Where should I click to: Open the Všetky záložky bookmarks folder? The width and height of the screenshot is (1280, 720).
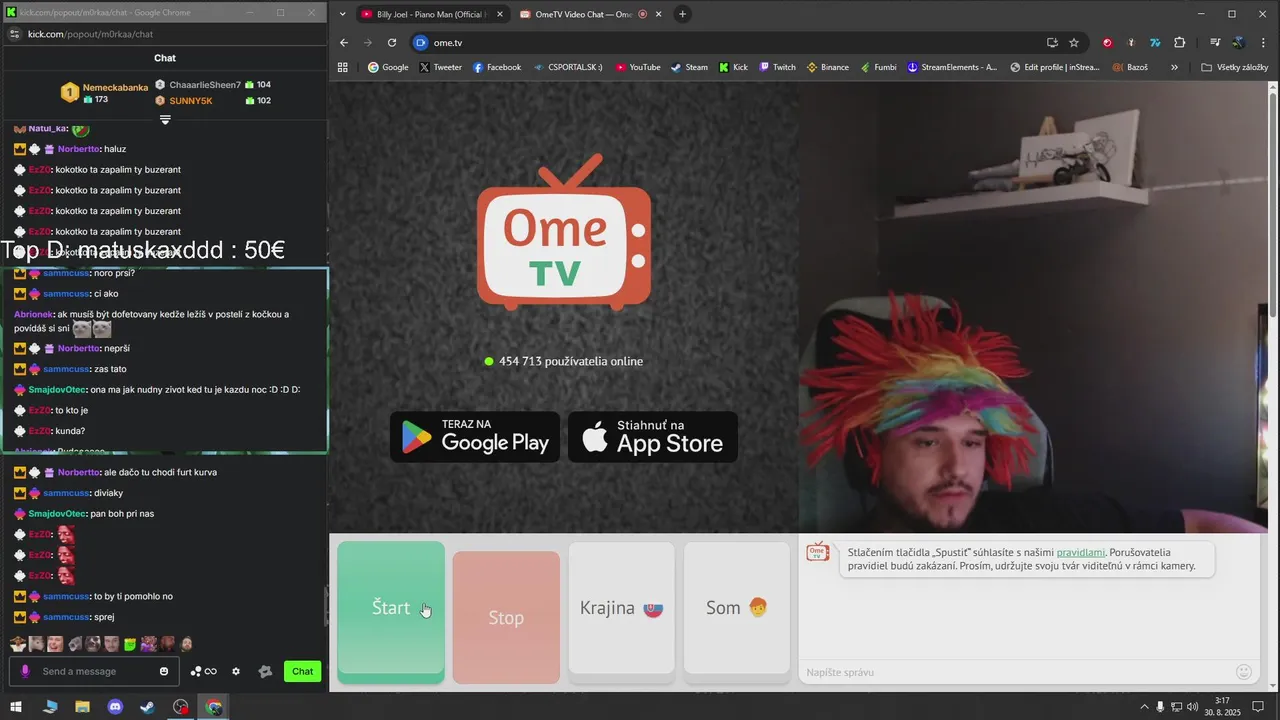pos(1234,67)
